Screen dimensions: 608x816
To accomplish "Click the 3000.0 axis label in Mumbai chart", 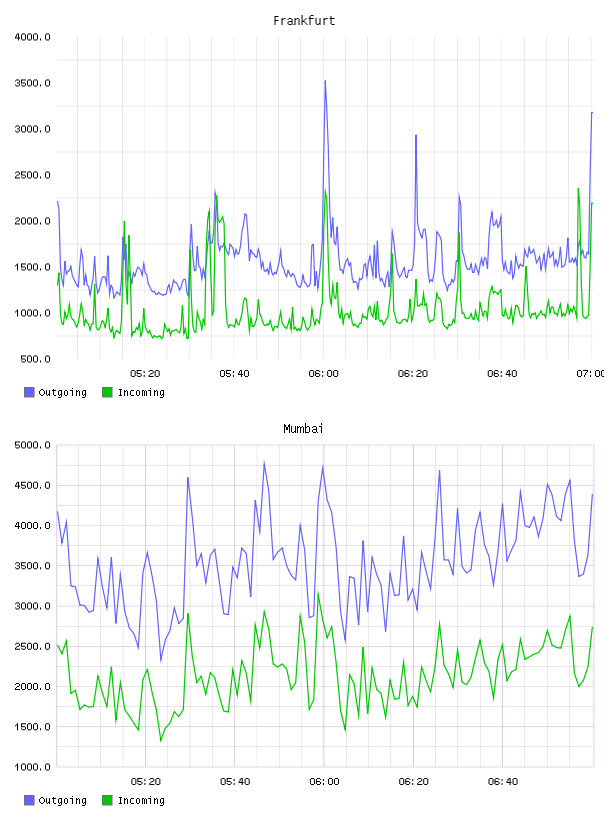I will point(32,606).
